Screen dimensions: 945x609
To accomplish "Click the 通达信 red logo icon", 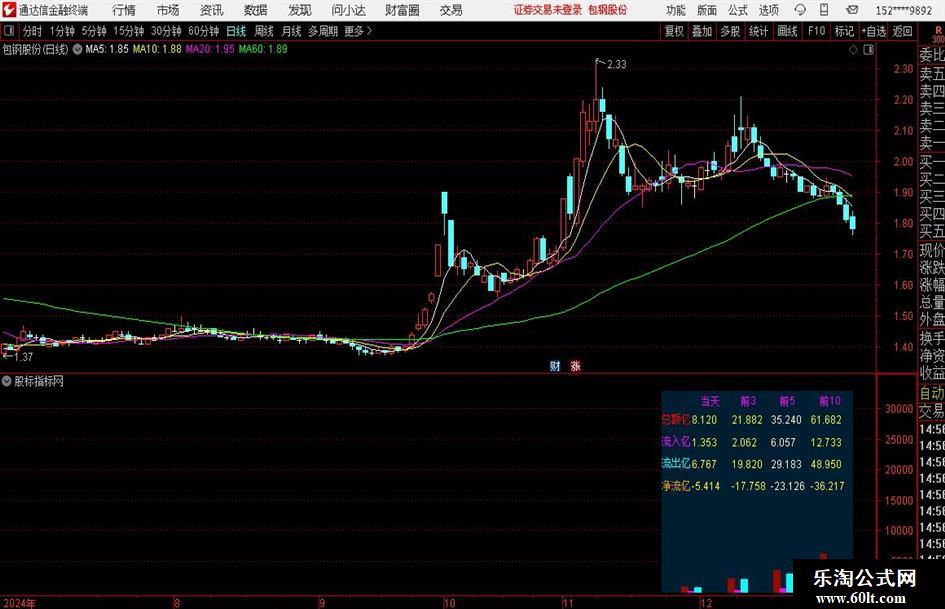I will [9, 10].
